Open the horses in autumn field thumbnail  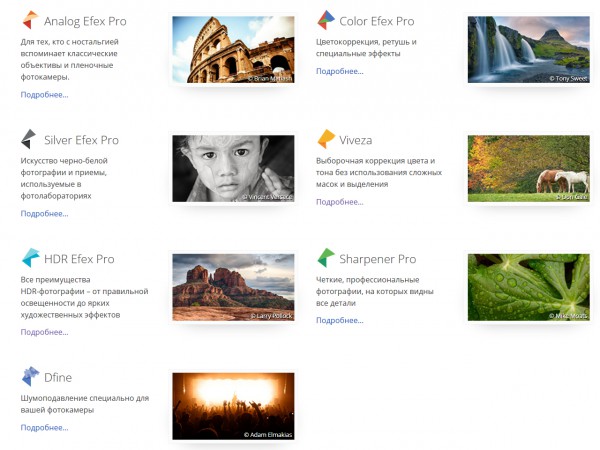click(x=528, y=168)
